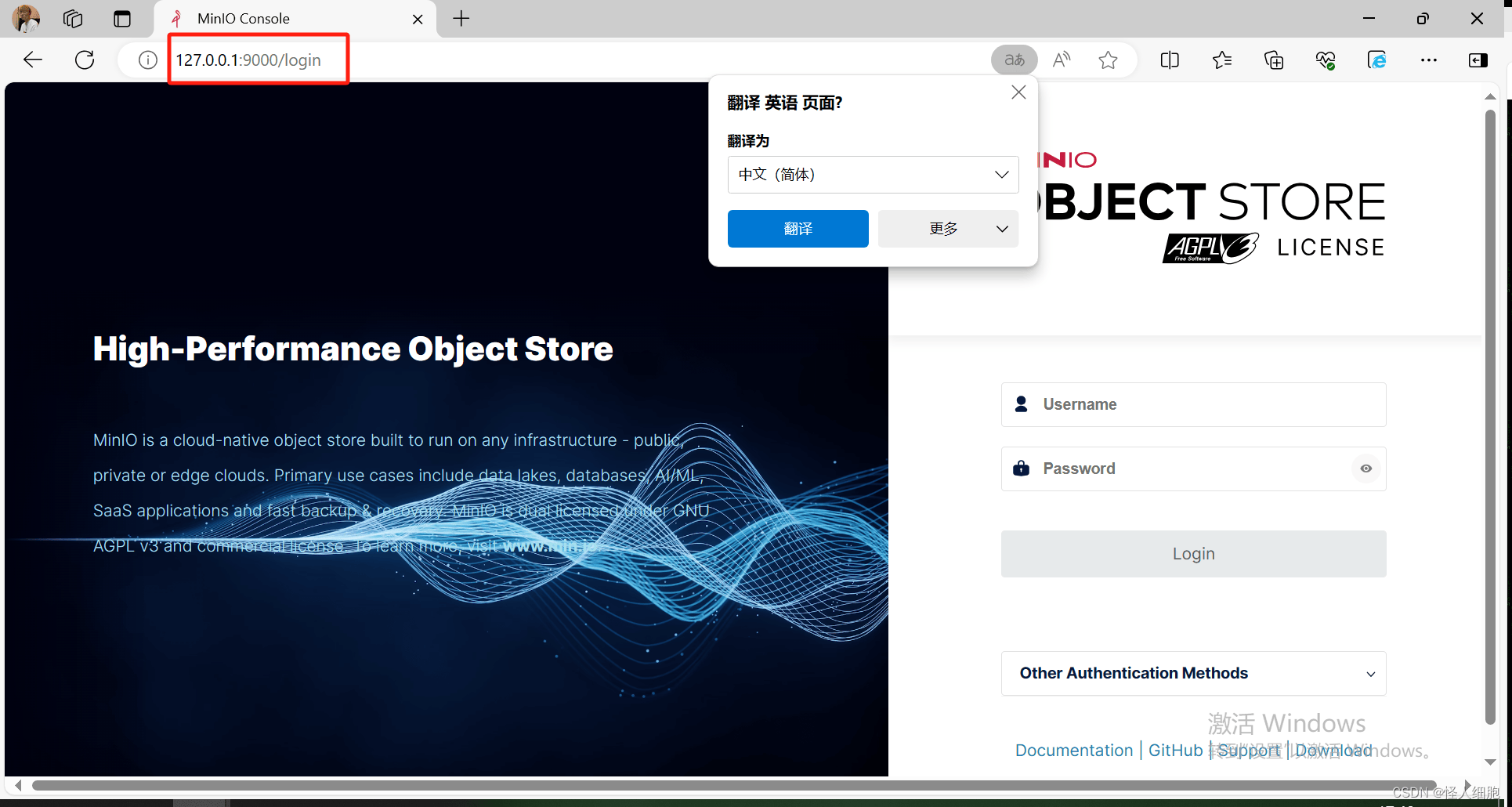Open the favorites list
Image resolution: width=1512 pixels, height=807 pixels.
1222,60
